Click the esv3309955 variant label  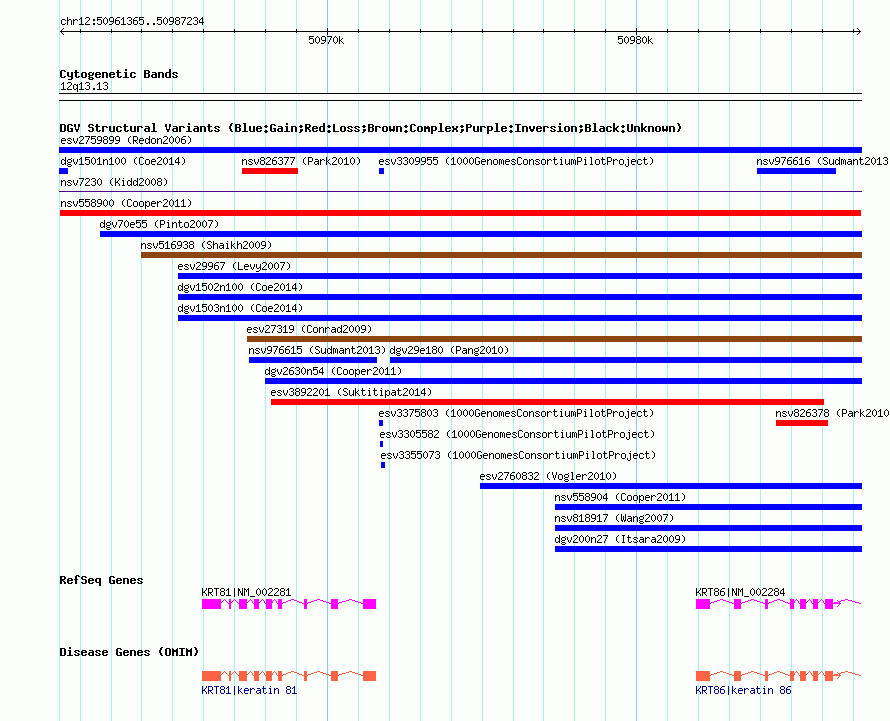pos(516,161)
